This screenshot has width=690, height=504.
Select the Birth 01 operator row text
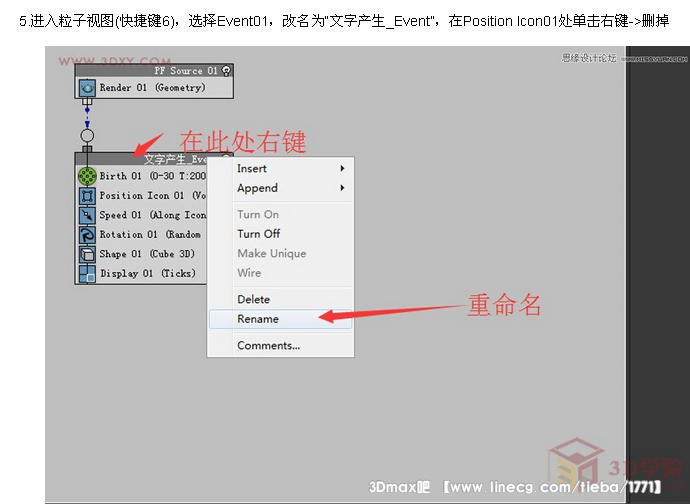152,176
